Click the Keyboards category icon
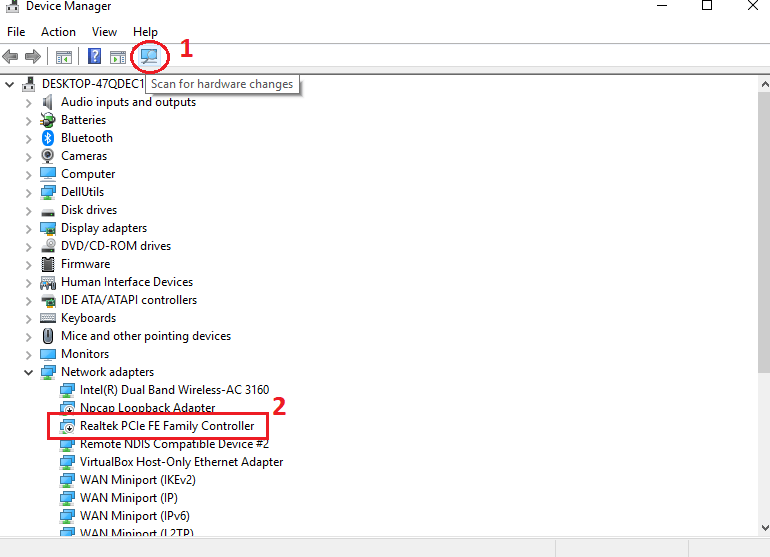The height and width of the screenshot is (557, 770). coord(48,318)
